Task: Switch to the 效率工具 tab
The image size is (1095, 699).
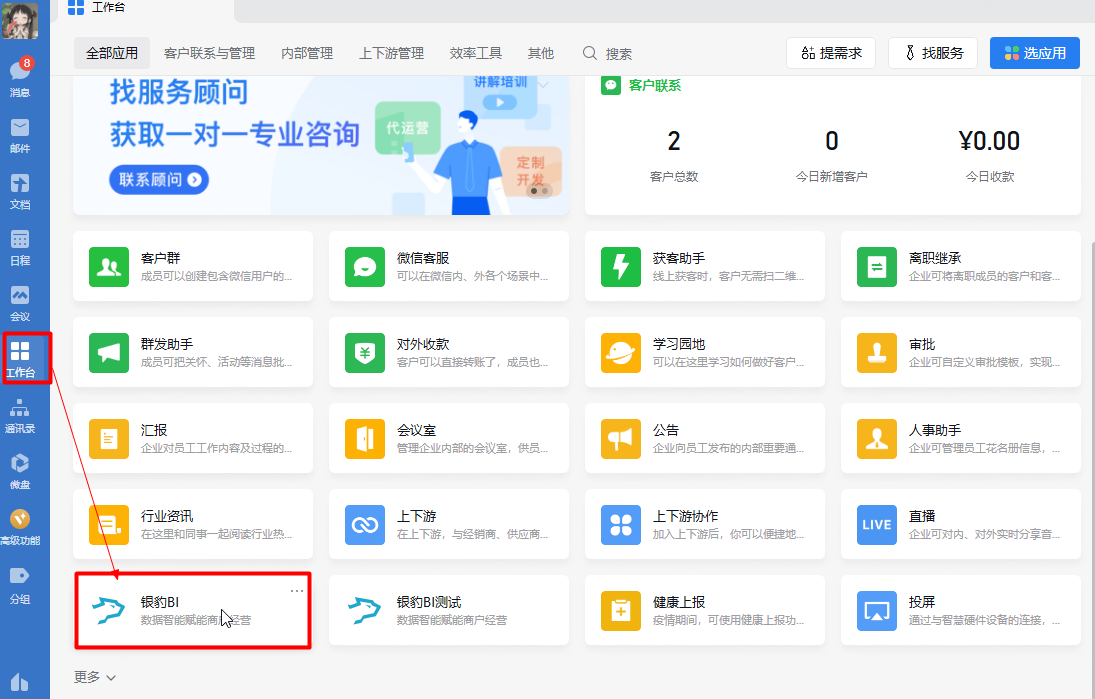Action: tap(475, 53)
